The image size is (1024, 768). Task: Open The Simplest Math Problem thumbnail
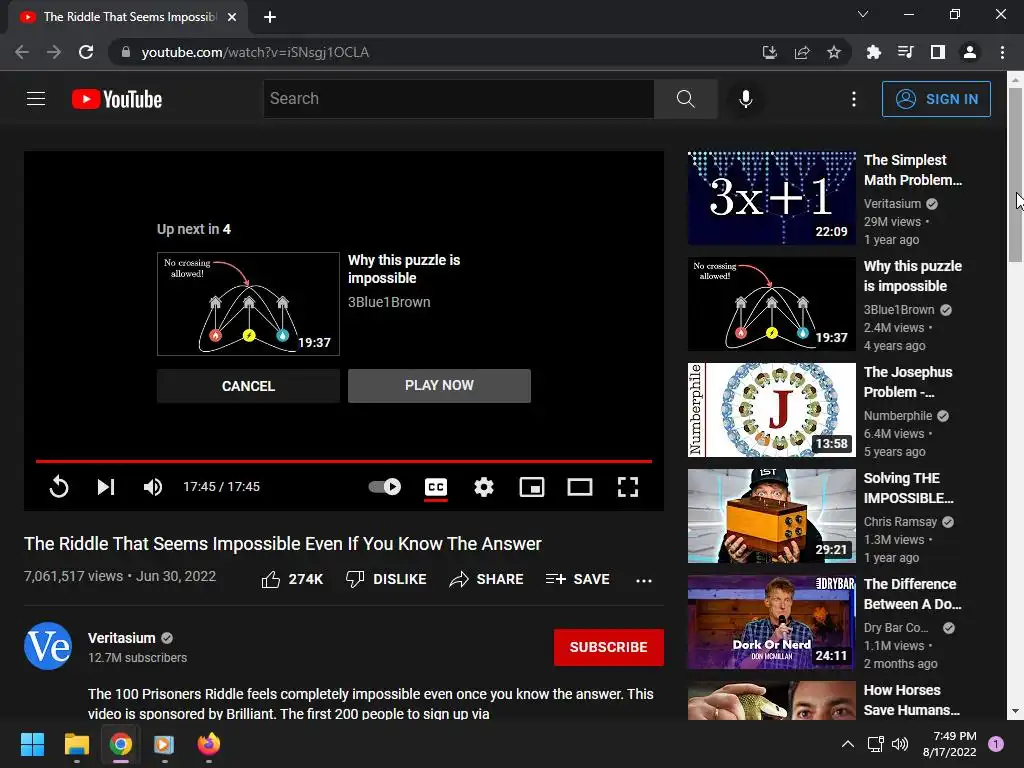[x=771, y=198]
